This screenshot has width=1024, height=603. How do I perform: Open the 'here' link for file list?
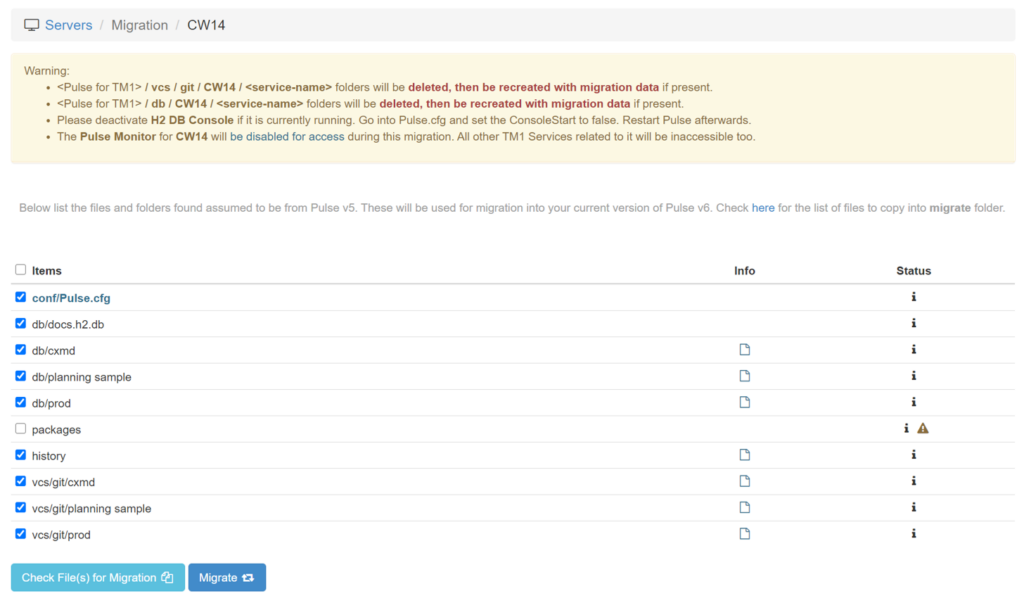pos(763,208)
